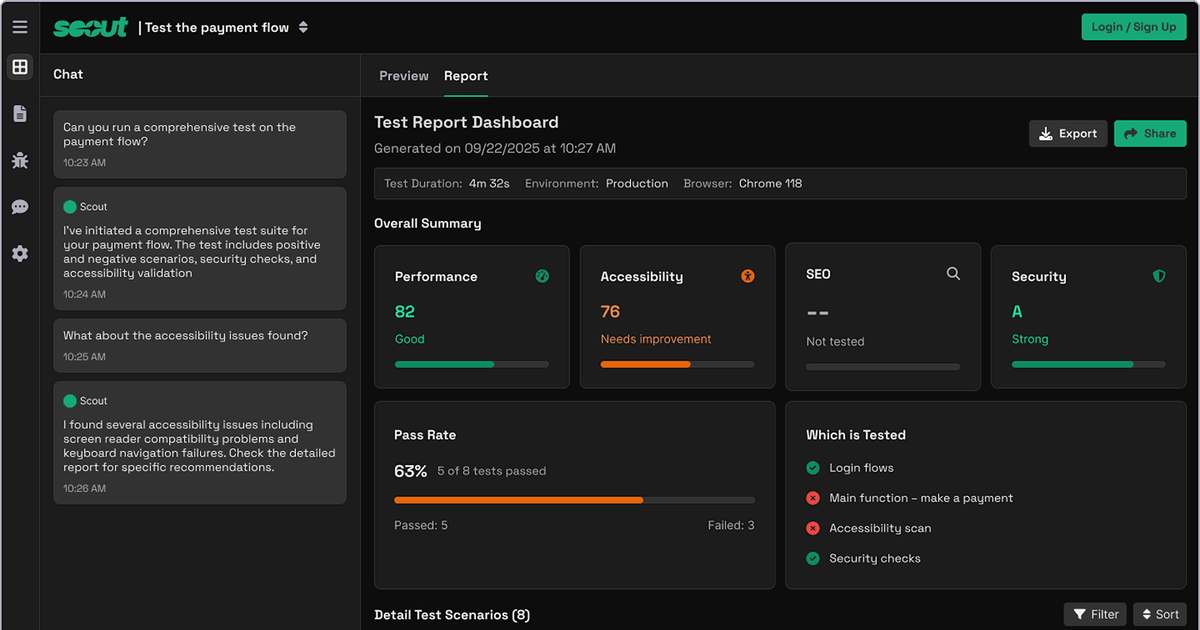Open the settings gear in sidebar
Screen dimensions: 1200x630
pos(20,254)
